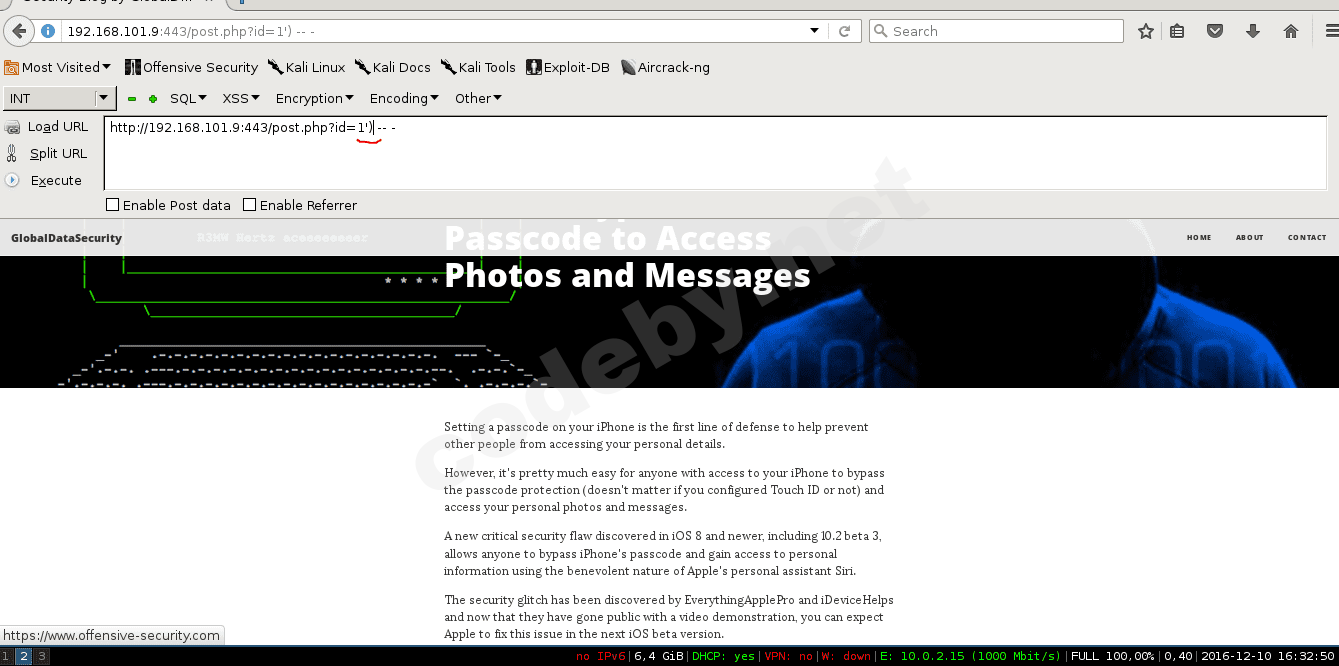
Task: Click the Execute button label
Action: pyautogui.click(x=56, y=181)
